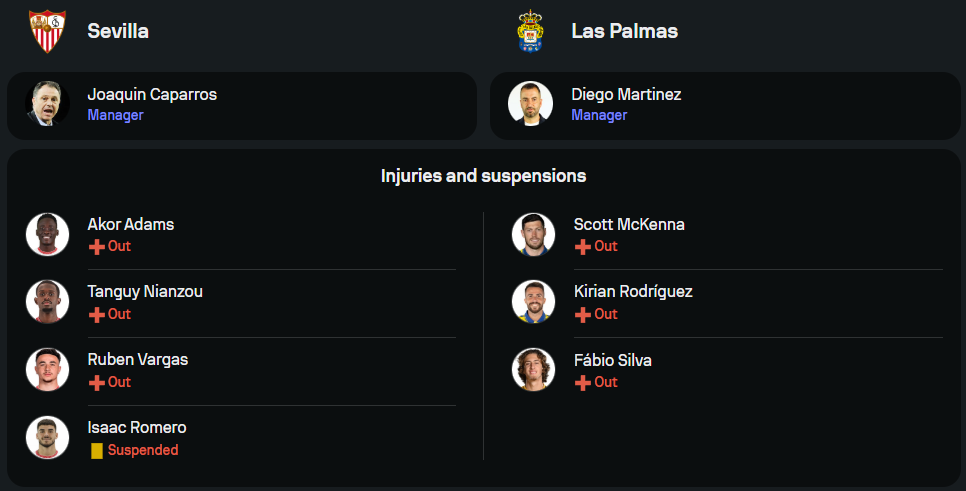966x491 pixels.
Task: Click the Injuries and suspensions heading
Action: (x=483, y=176)
